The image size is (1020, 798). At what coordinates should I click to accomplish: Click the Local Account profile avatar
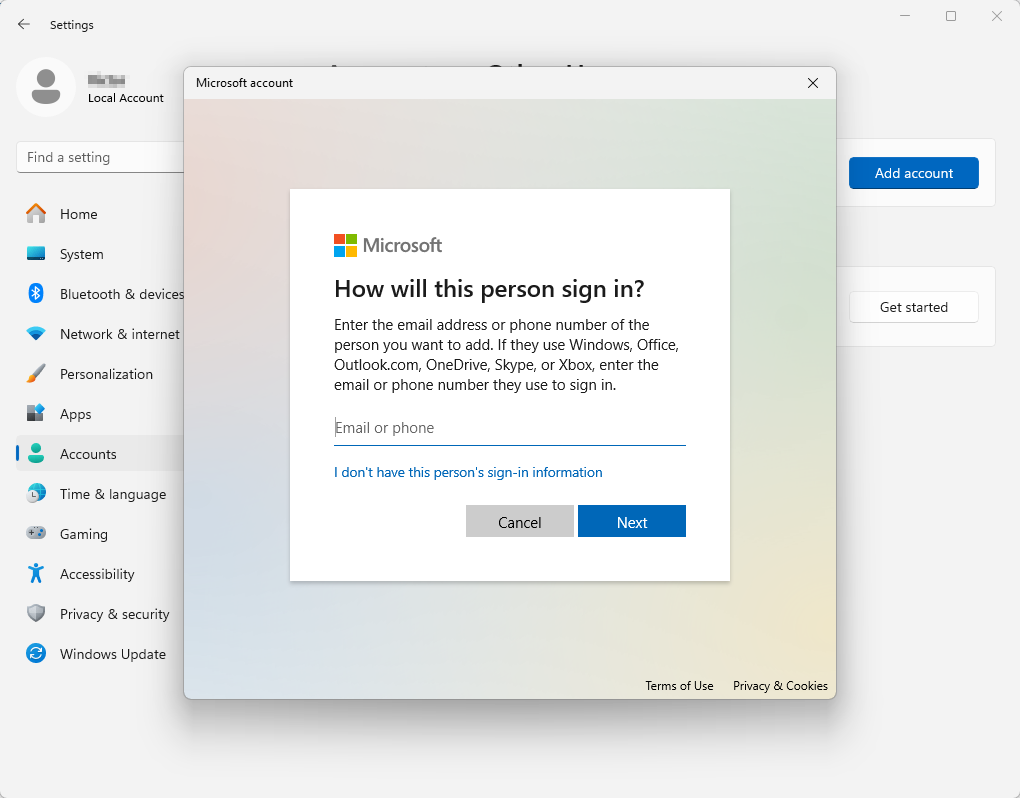pyautogui.click(x=46, y=87)
